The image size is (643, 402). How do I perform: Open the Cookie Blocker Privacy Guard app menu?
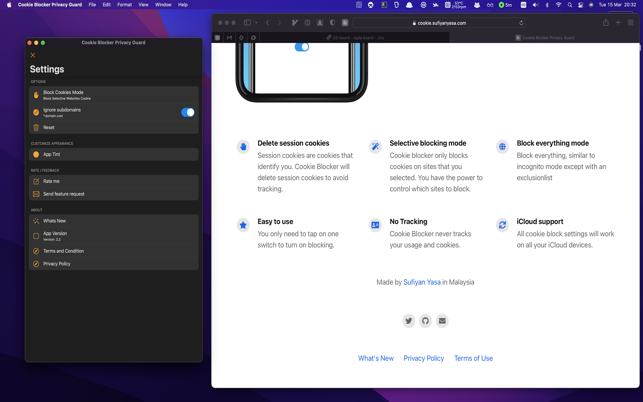[x=50, y=5]
